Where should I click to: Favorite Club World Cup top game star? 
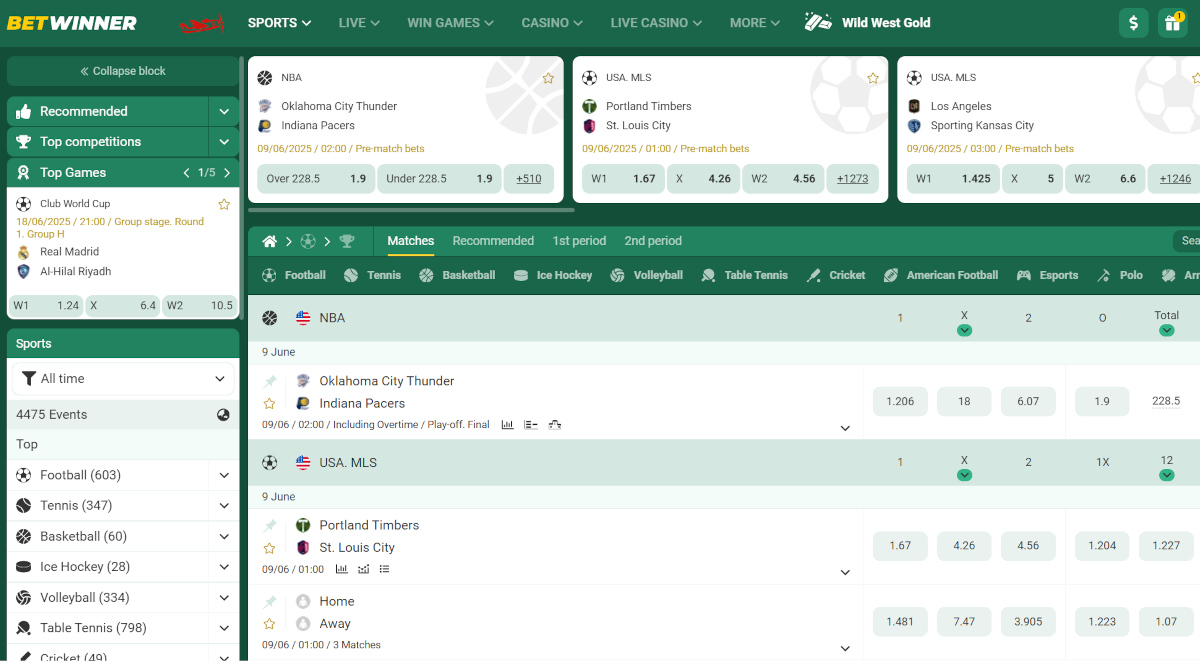(224, 204)
